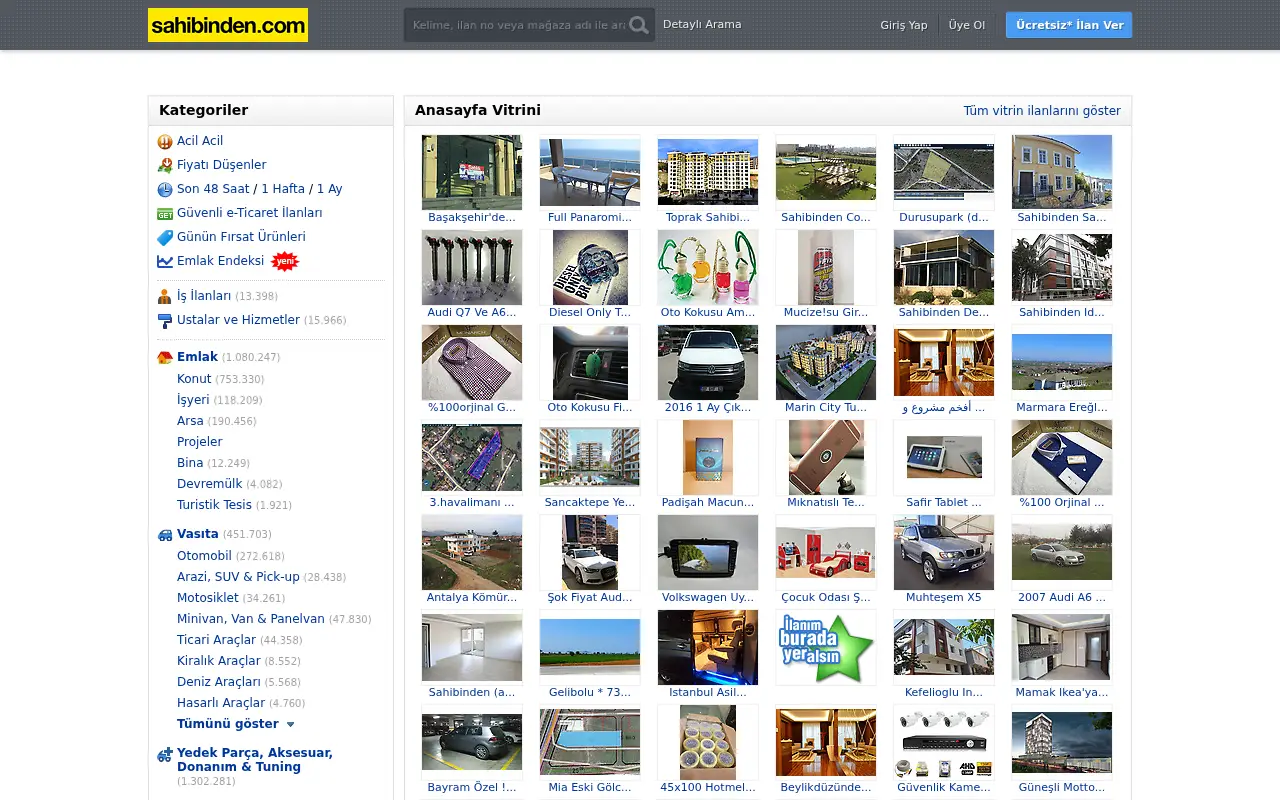Click the 'Gelibolu * 73' listing title

pyautogui.click(x=590, y=693)
